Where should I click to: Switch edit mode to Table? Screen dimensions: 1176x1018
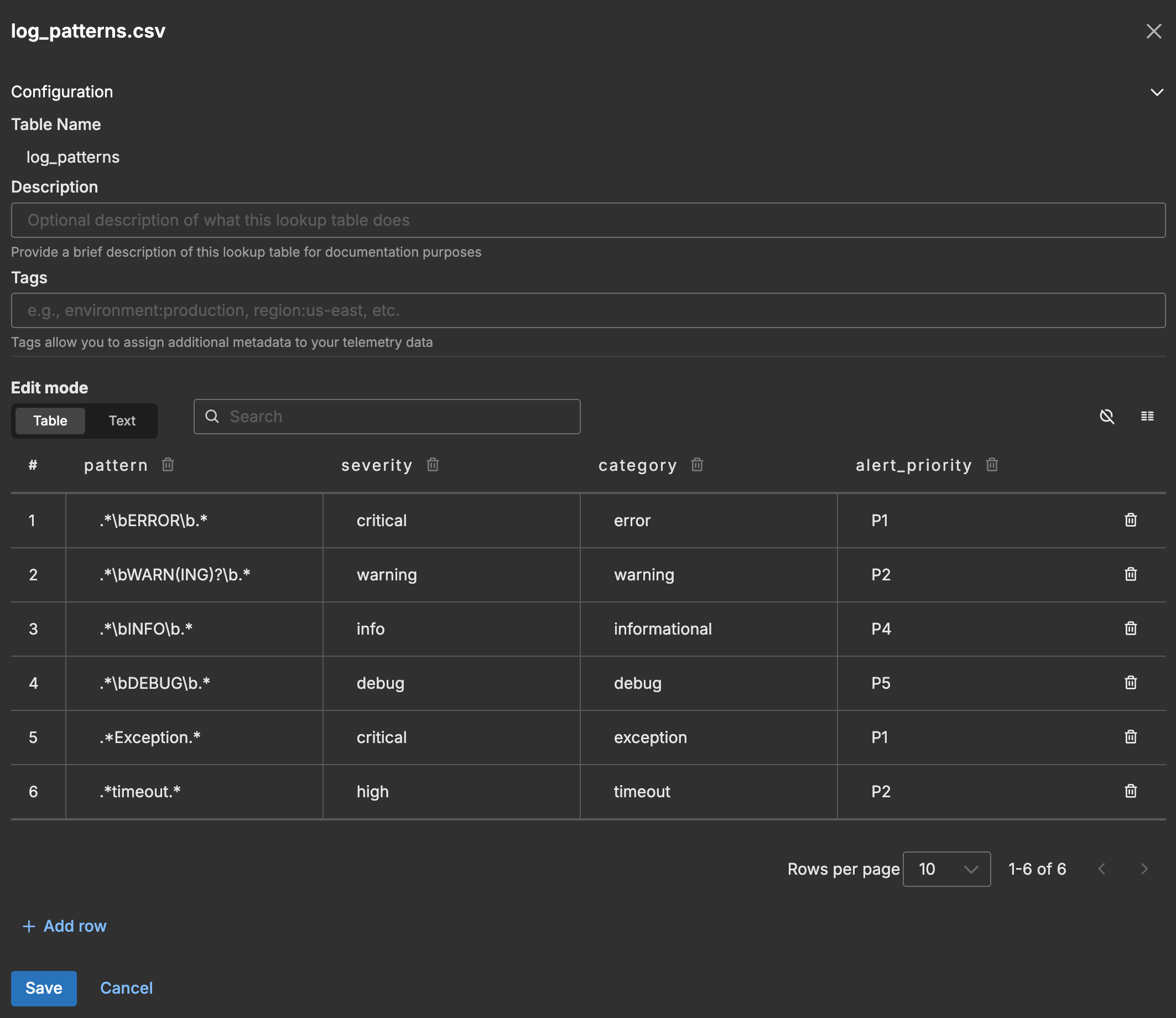[x=49, y=420]
